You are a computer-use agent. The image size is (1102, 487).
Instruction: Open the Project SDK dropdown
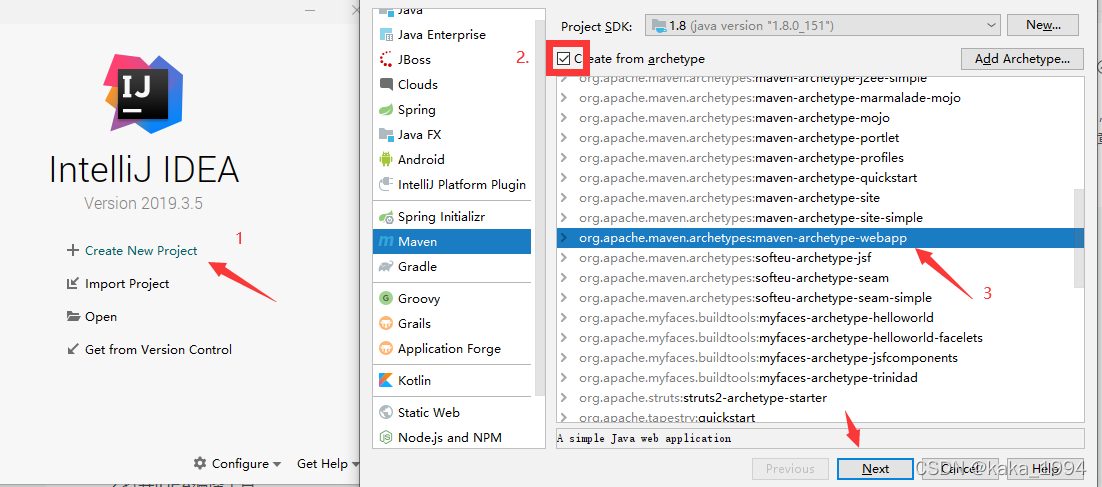(x=822, y=25)
